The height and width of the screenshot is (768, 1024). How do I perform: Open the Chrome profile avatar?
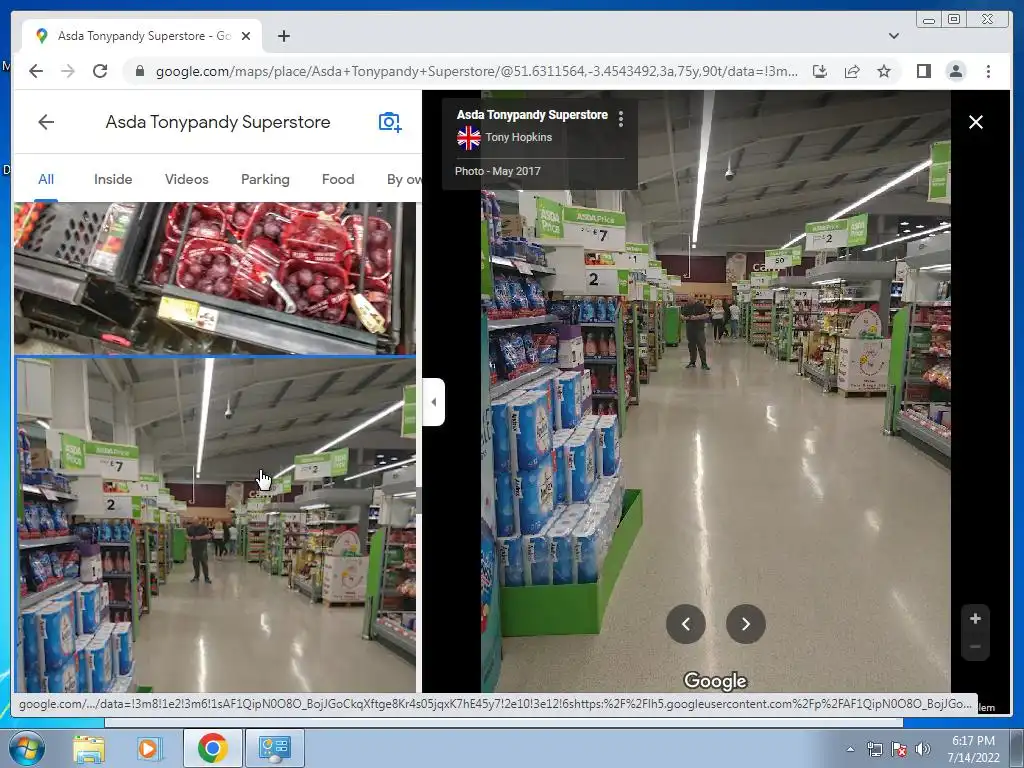click(x=955, y=71)
